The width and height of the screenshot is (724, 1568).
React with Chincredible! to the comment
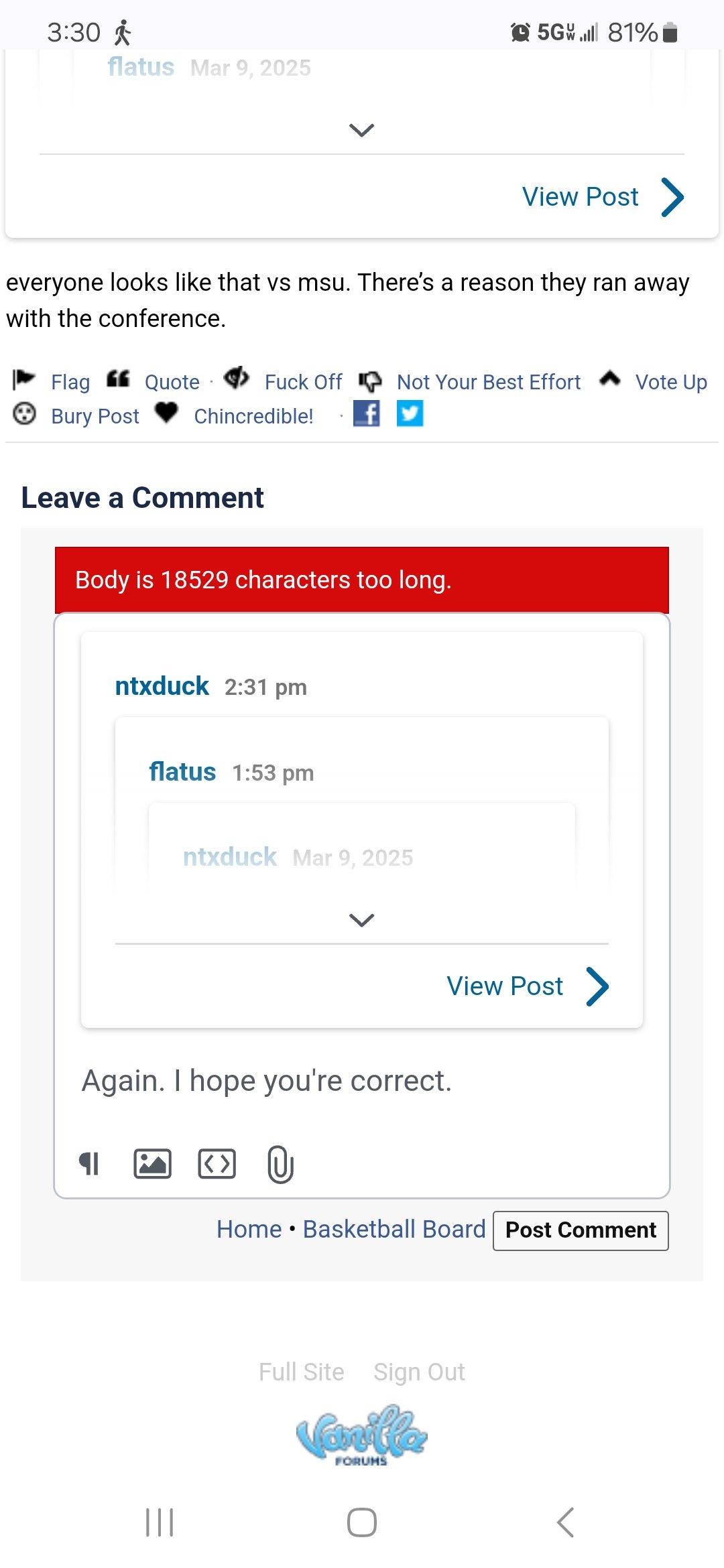253,415
